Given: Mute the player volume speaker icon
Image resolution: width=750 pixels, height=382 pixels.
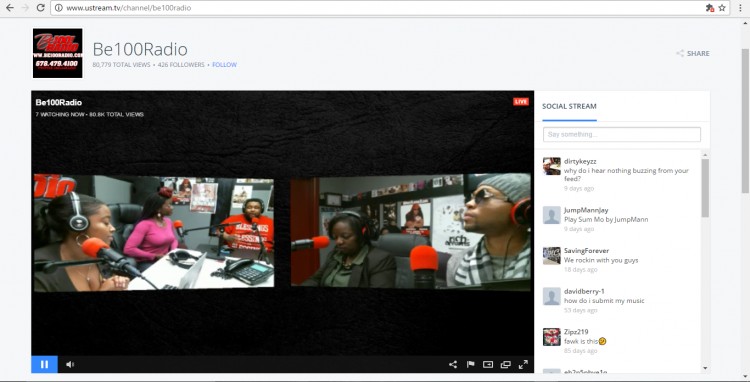Looking at the screenshot, I should pyautogui.click(x=70, y=364).
